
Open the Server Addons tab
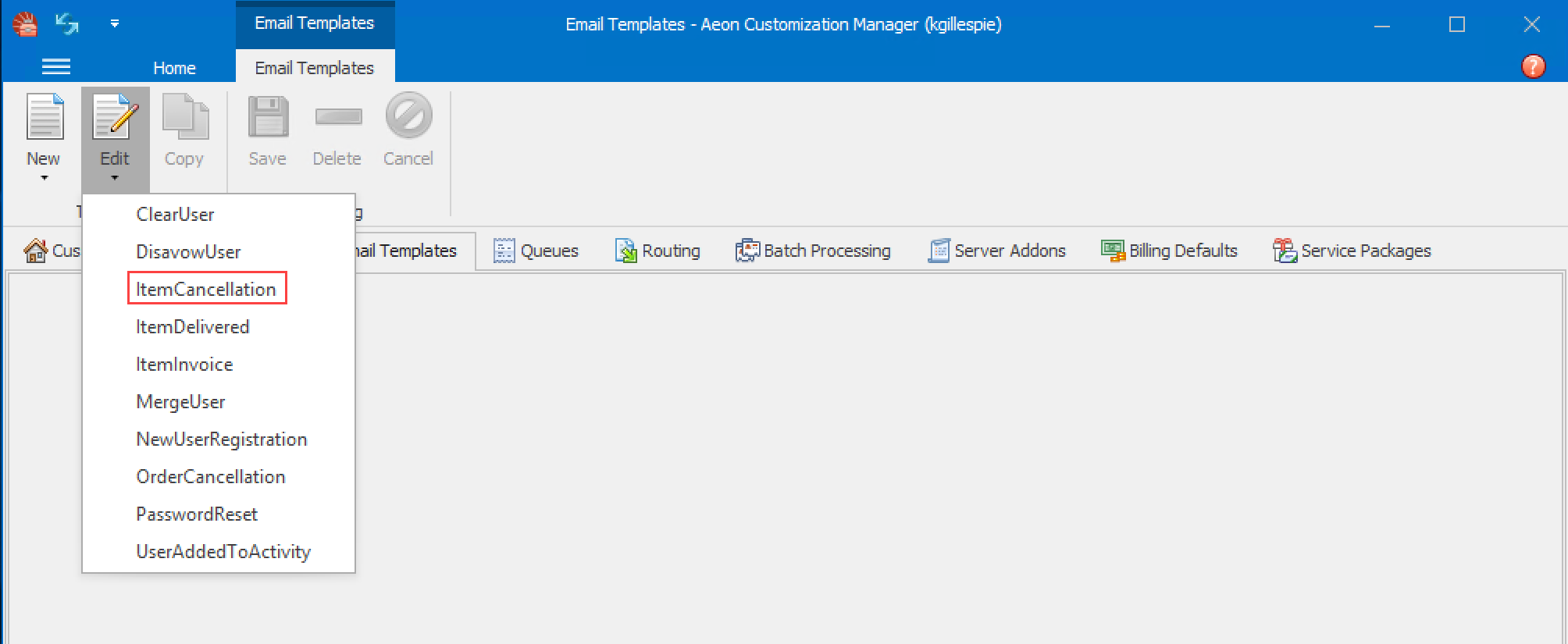996,251
